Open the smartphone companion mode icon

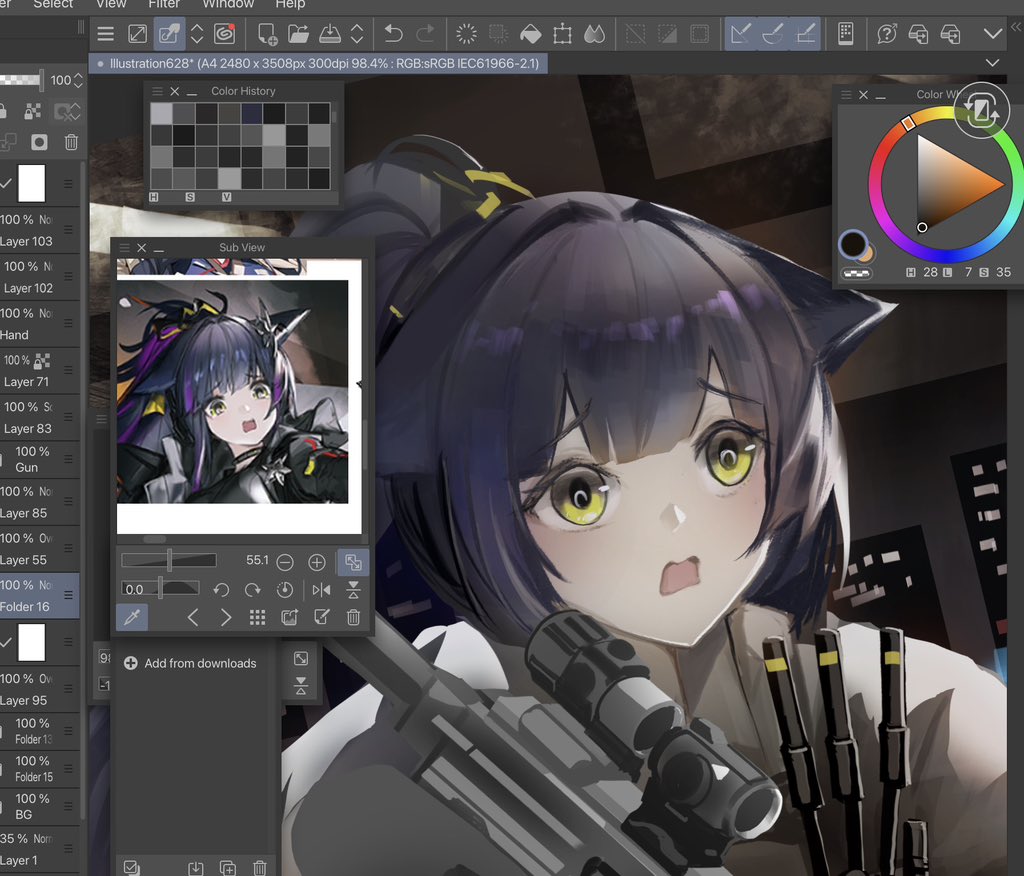click(845, 33)
